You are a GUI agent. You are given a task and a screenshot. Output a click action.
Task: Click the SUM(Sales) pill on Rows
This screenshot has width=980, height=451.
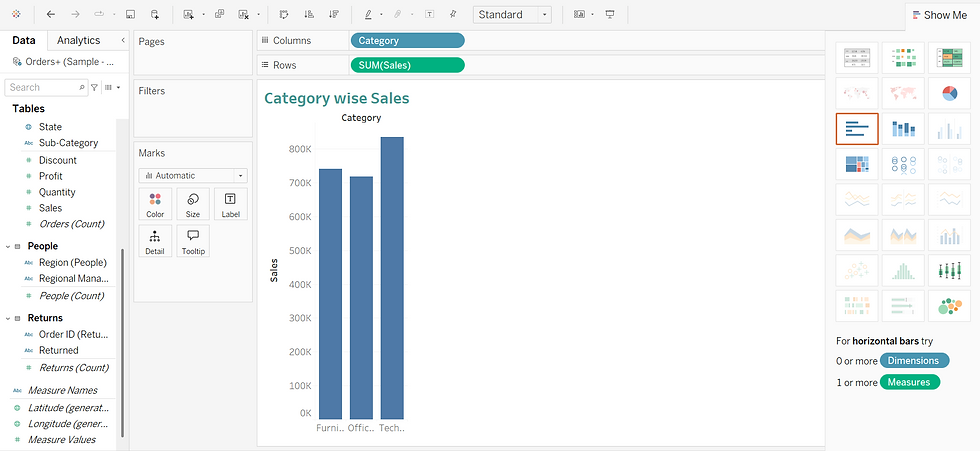[x=408, y=65]
